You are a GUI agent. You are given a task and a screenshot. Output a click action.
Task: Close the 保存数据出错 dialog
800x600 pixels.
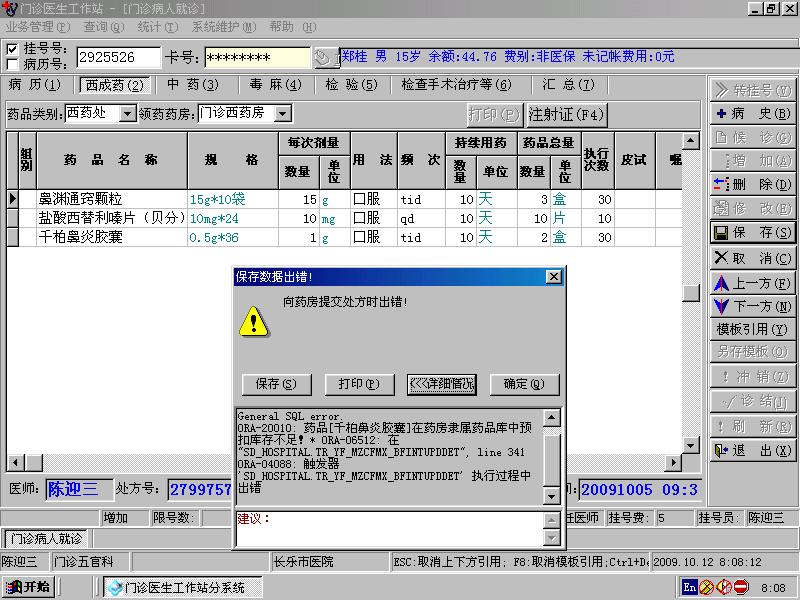click(x=554, y=277)
